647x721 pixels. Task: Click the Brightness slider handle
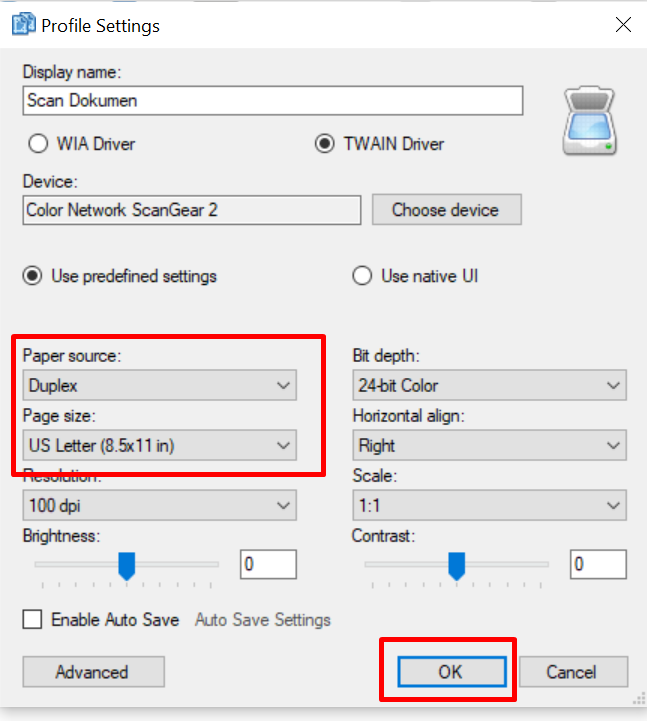tap(127, 567)
